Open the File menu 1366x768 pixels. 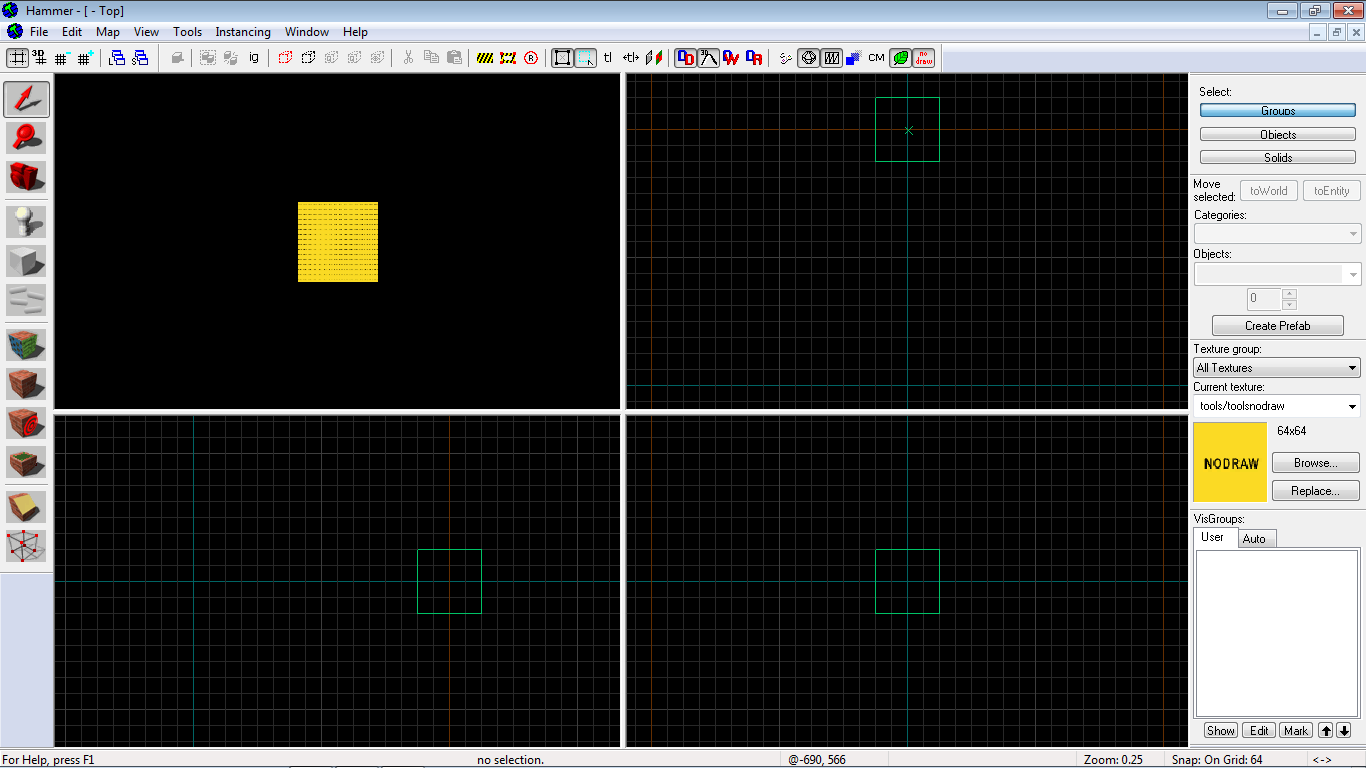coord(39,32)
